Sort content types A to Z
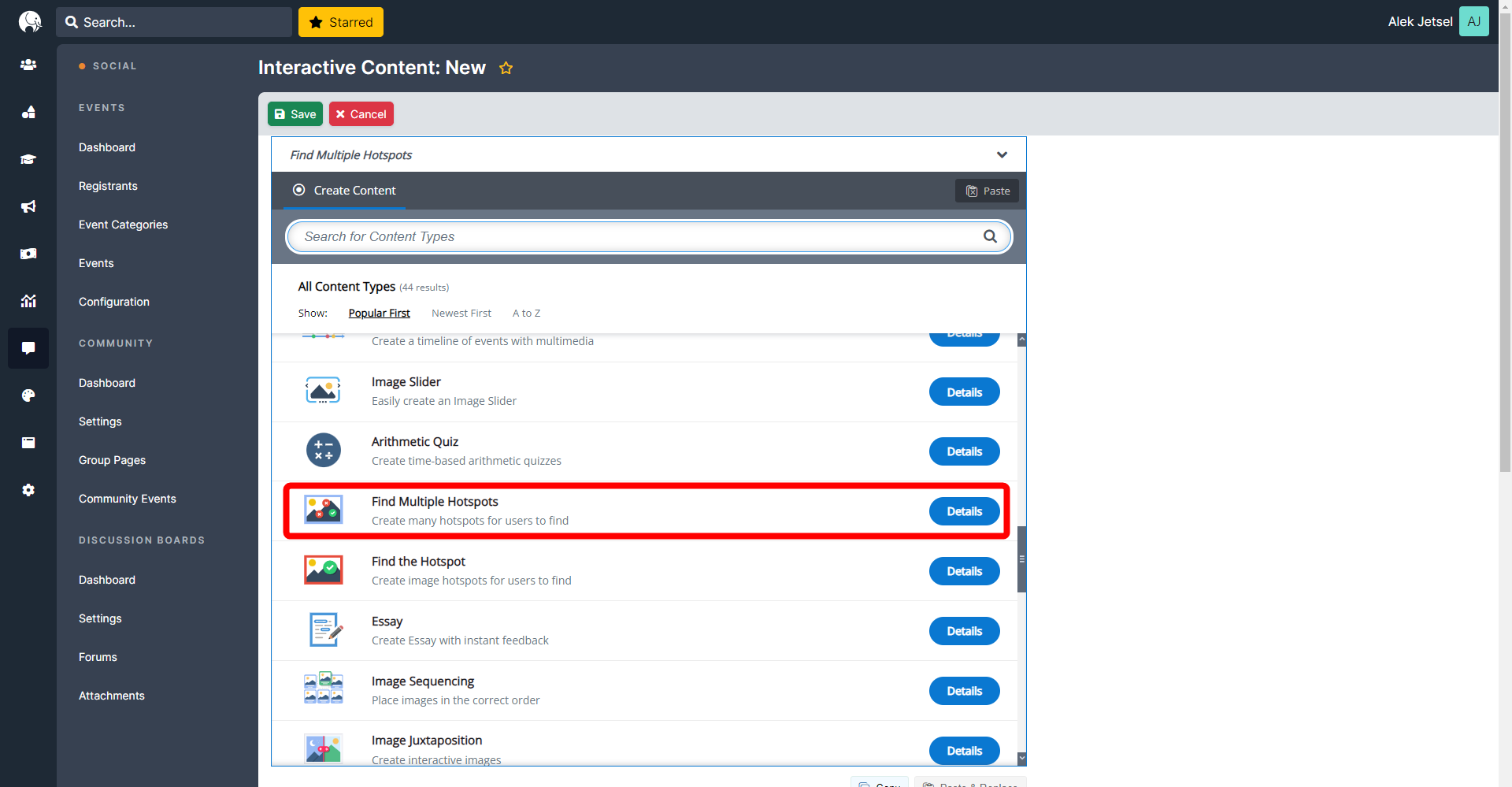The width and height of the screenshot is (1512, 787). pyautogui.click(x=526, y=313)
